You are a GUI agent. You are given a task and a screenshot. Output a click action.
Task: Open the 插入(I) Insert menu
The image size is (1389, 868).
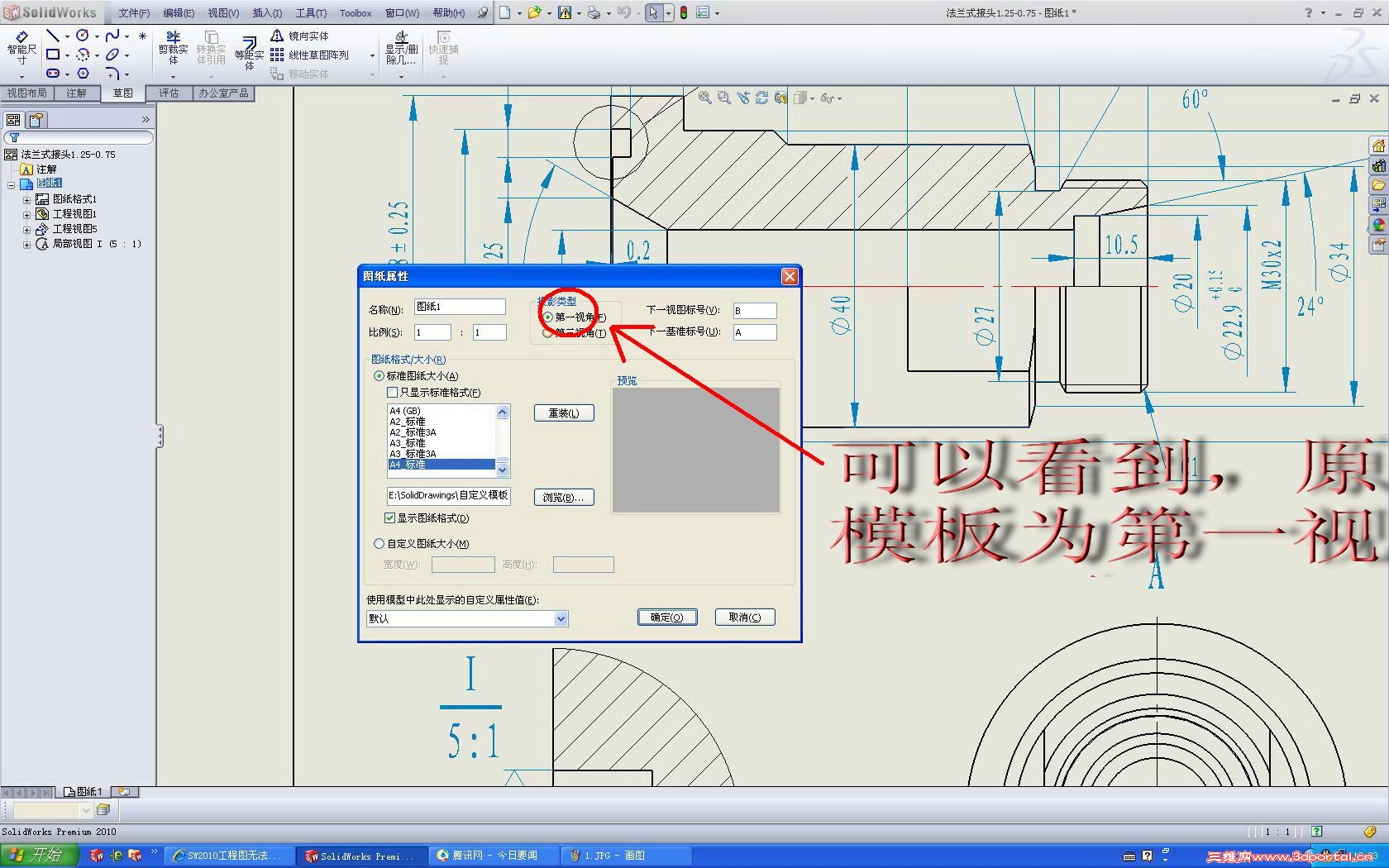(x=267, y=13)
